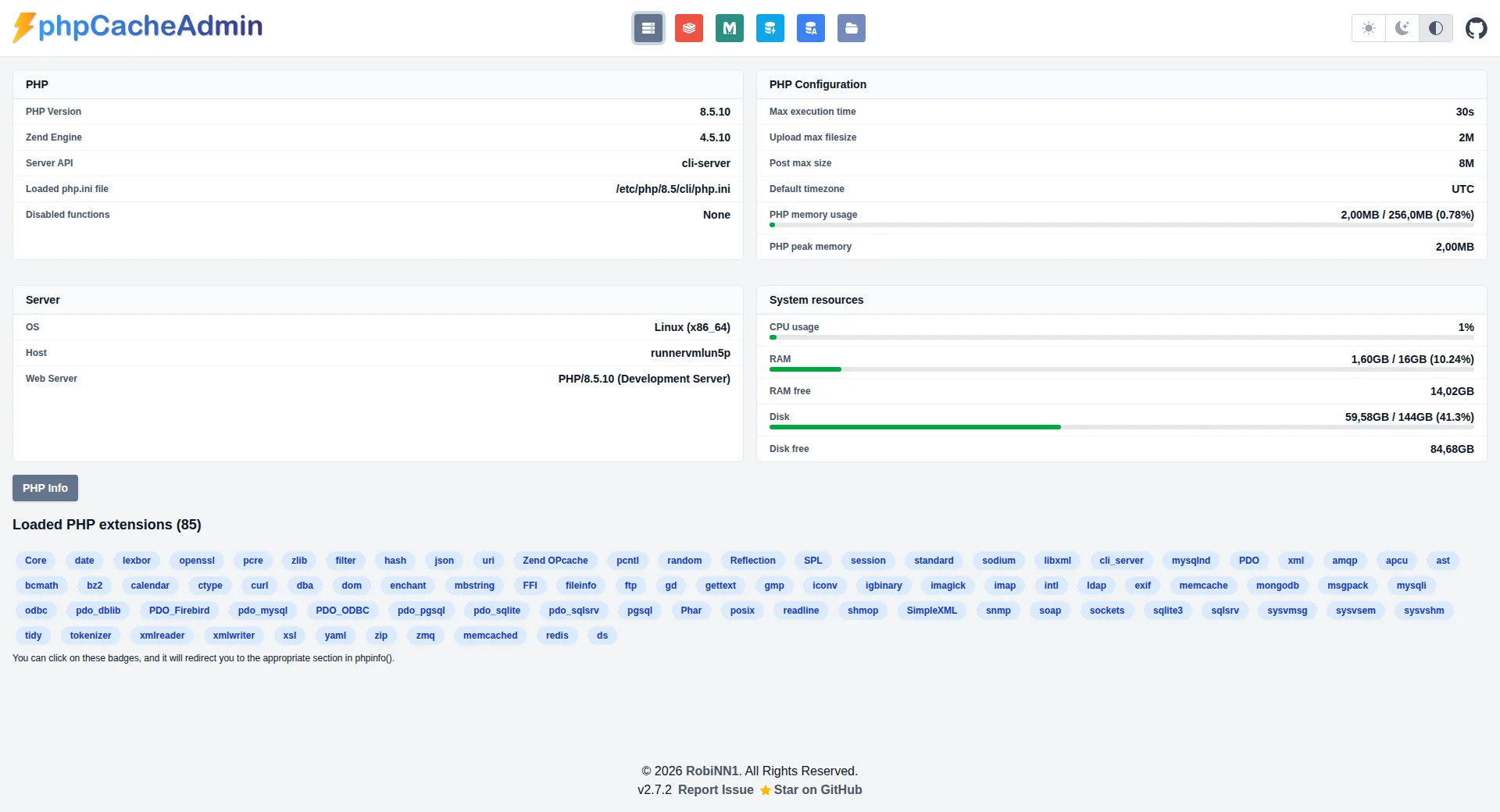Select the session extension badge
Screen dimensions: 1500x812
tap(868, 561)
